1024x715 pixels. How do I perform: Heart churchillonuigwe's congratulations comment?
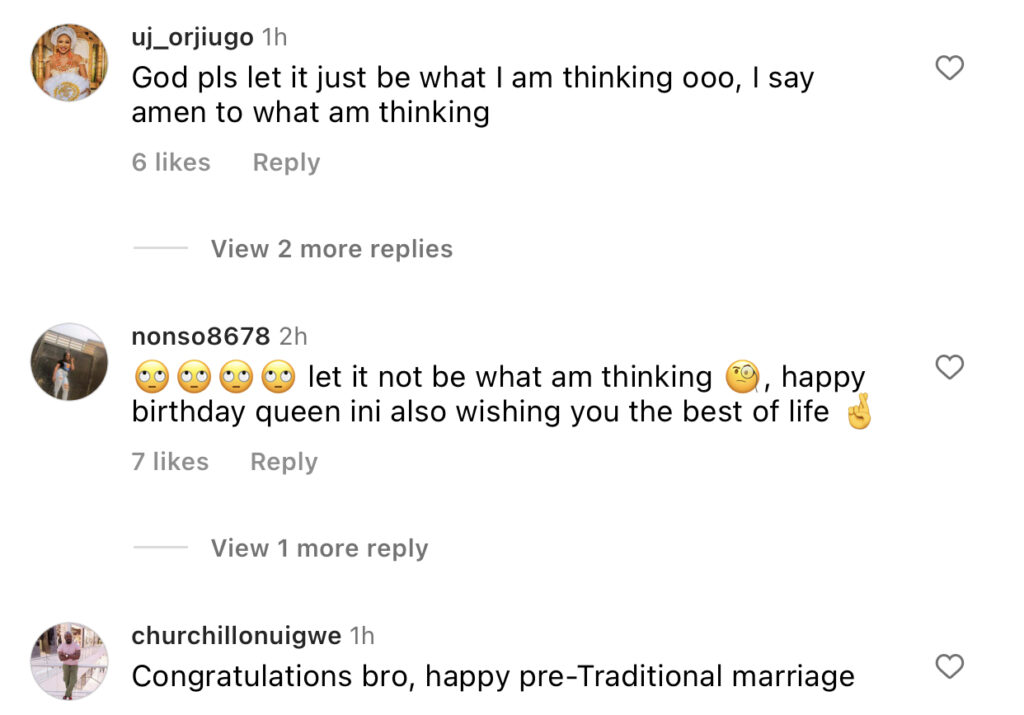point(948,666)
